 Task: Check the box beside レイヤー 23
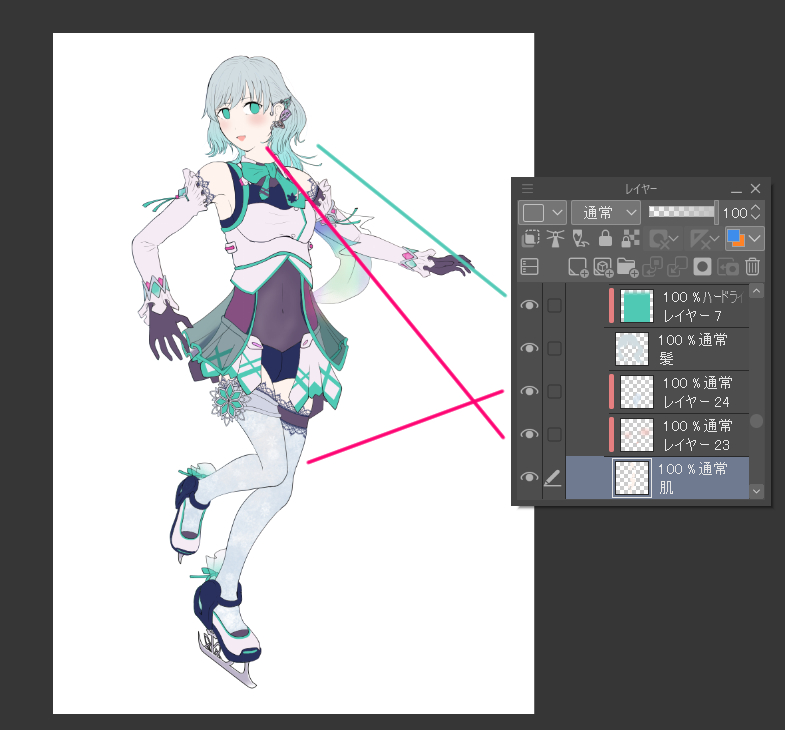(554, 435)
